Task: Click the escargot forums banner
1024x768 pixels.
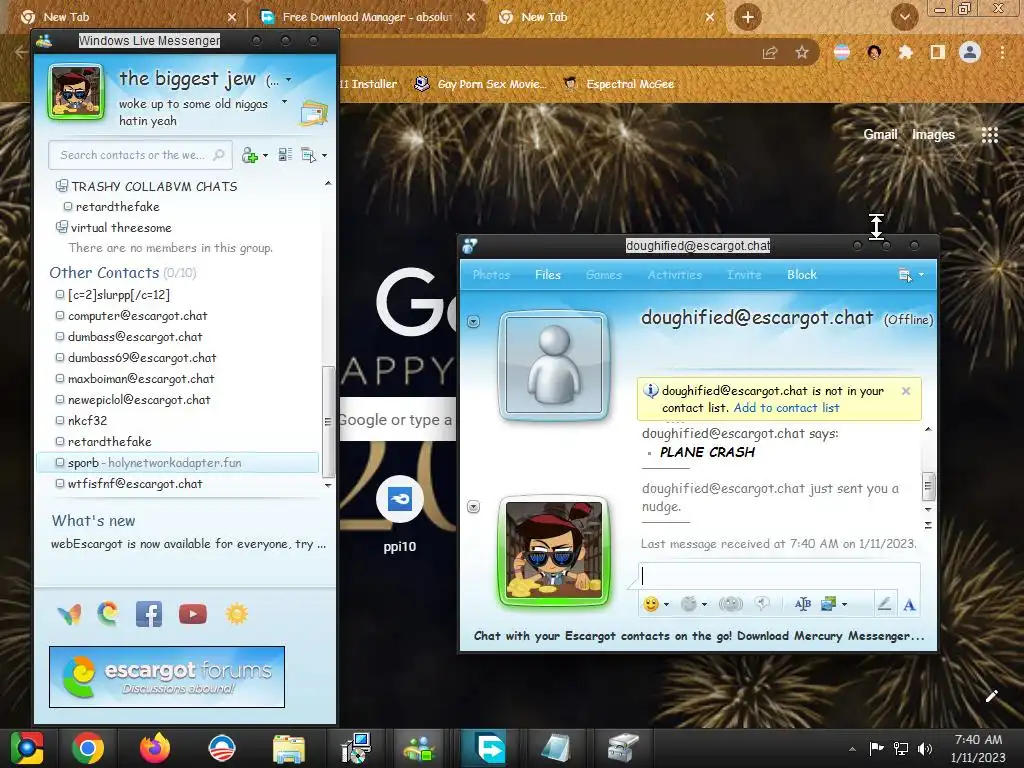Action: click(x=167, y=677)
